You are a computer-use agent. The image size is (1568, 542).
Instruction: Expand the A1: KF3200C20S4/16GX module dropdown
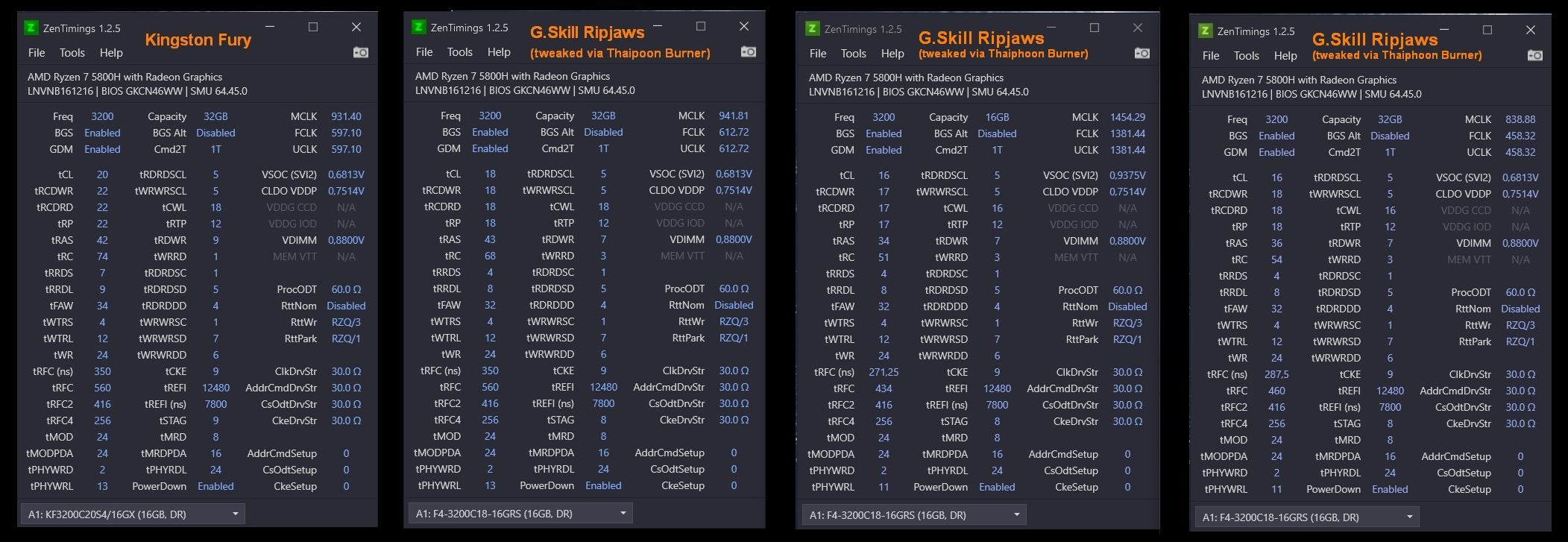coord(132,514)
